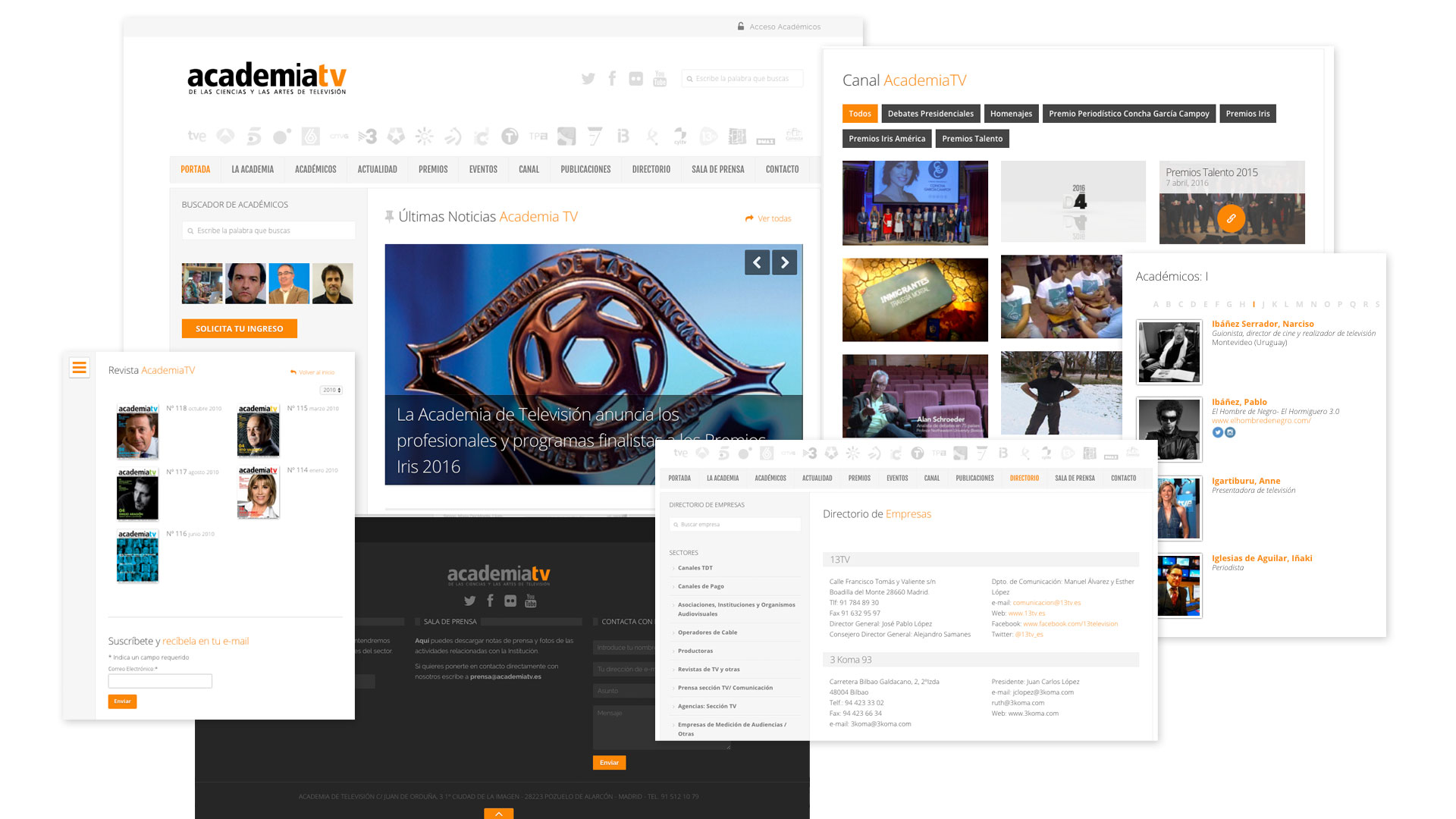Image resolution: width=1456 pixels, height=819 pixels.
Task: Open Facebook icon in main header
Action: coord(612,78)
